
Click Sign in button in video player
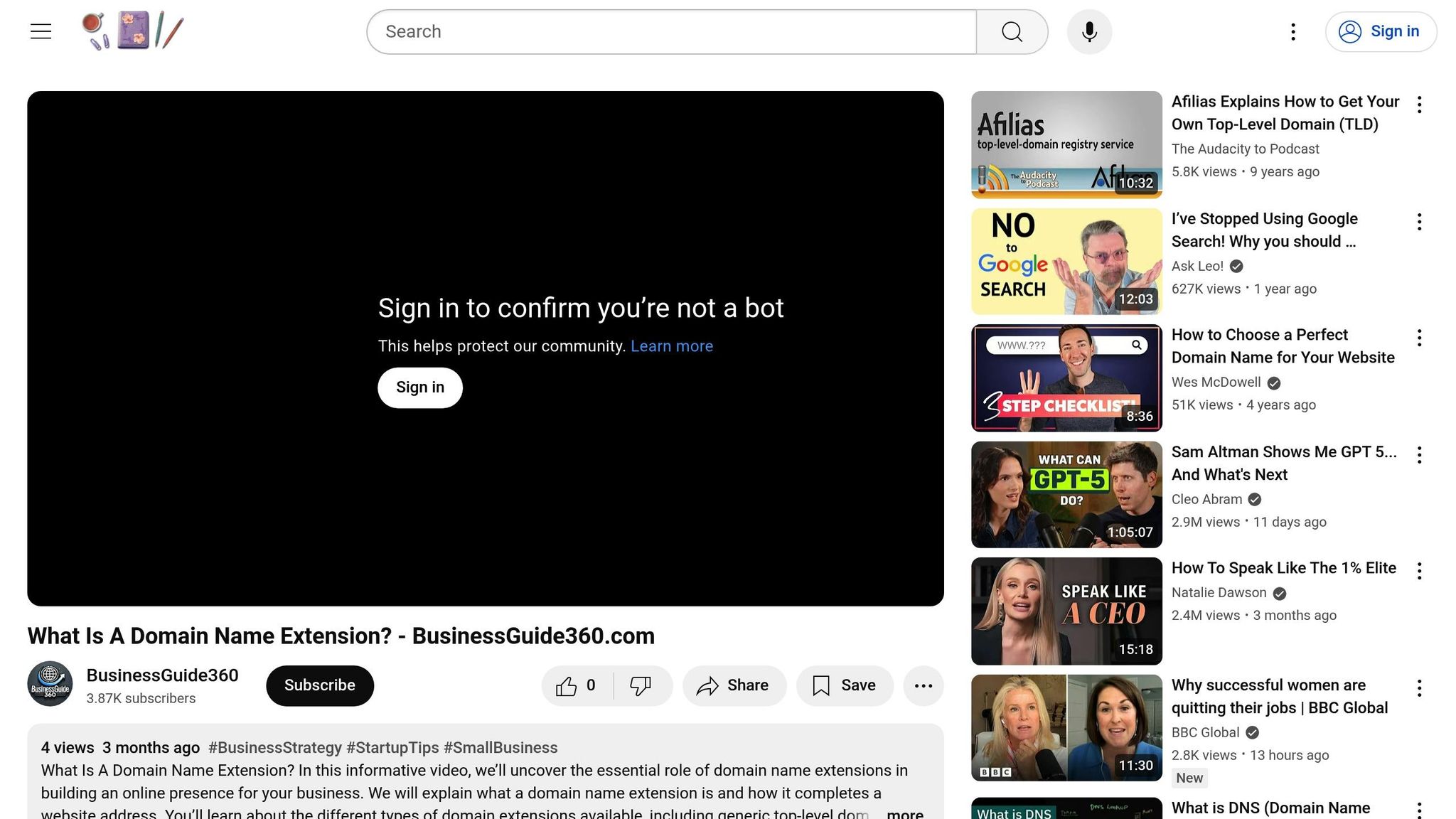419,387
